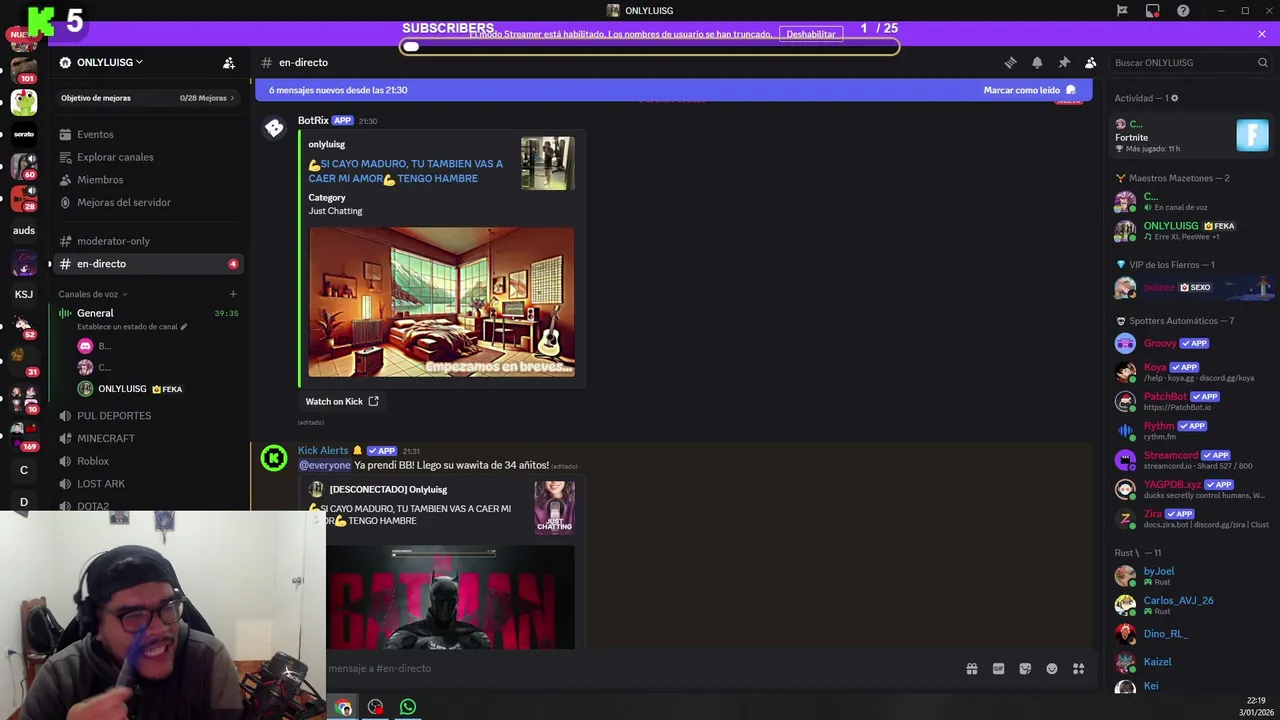Join the MINECRAFT voice channel

coord(146,438)
